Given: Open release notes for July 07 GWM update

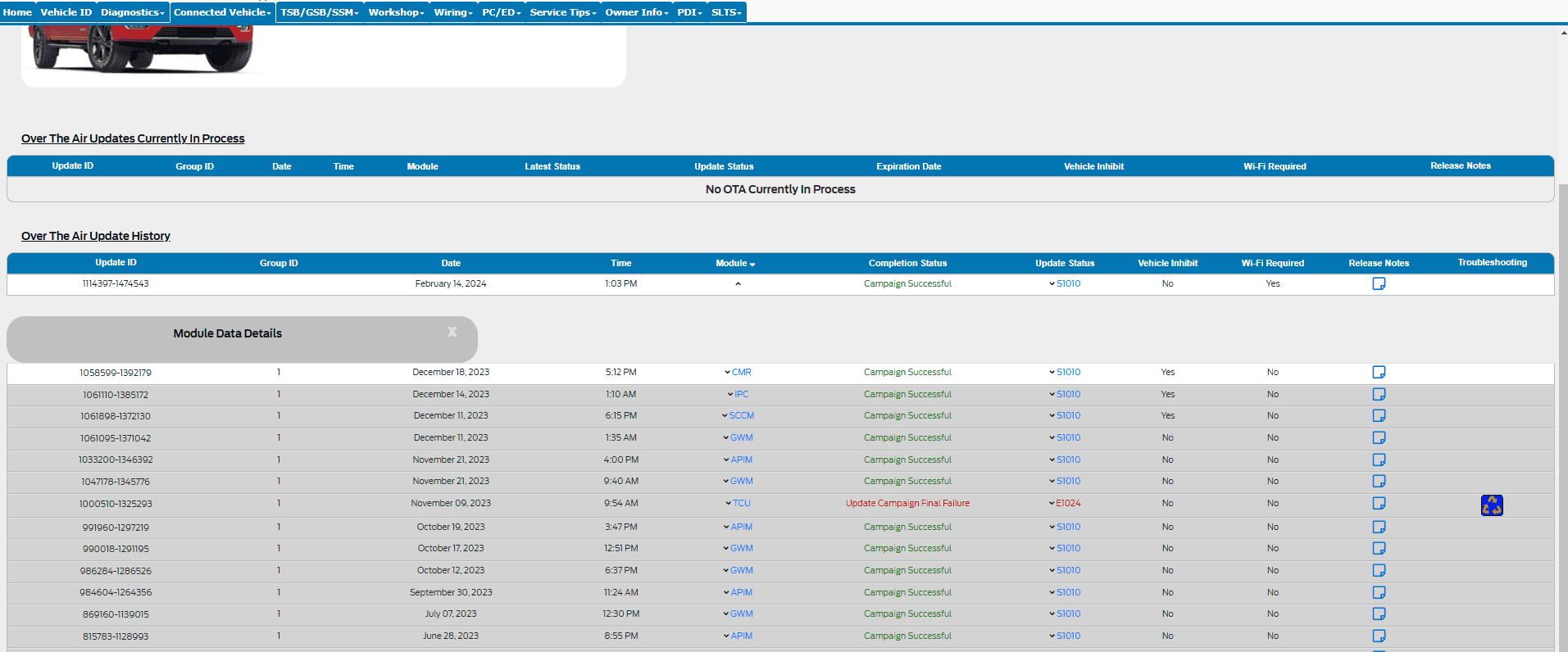Looking at the screenshot, I should [1379, 614].
